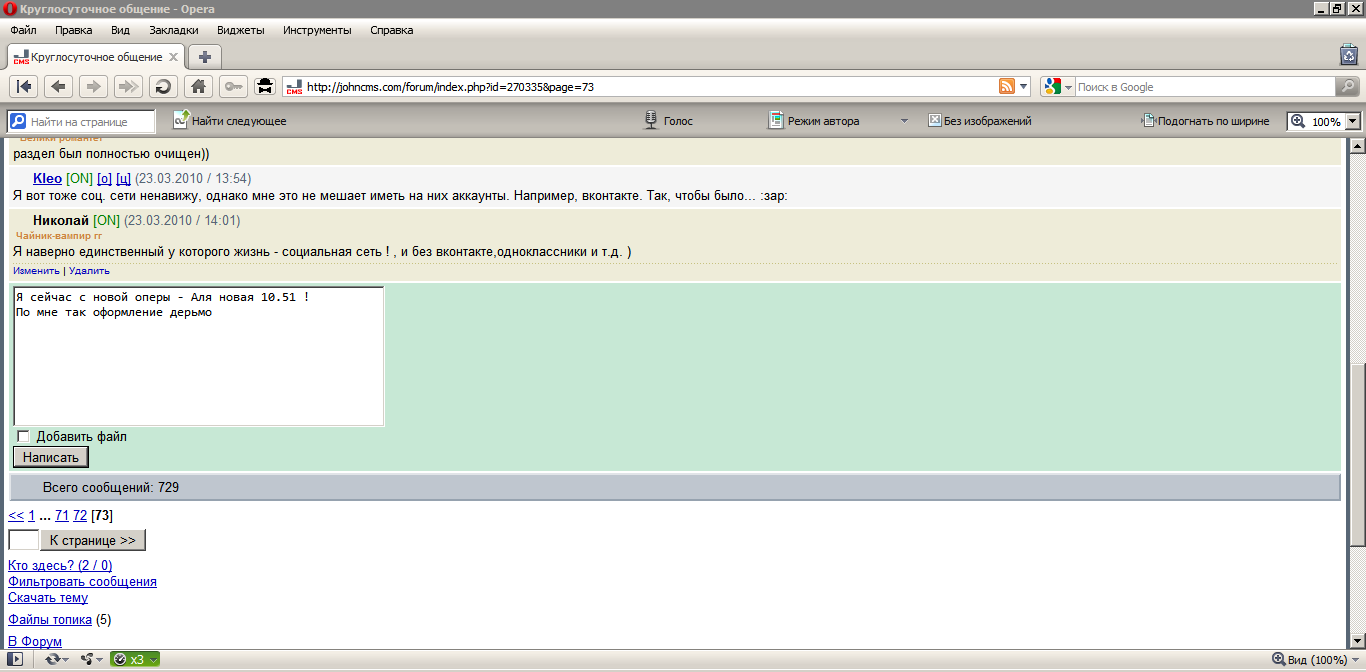Activate the Голос microphone button
The width and height of the screenshot is (1366, 672).
click(x=668, y=121)
